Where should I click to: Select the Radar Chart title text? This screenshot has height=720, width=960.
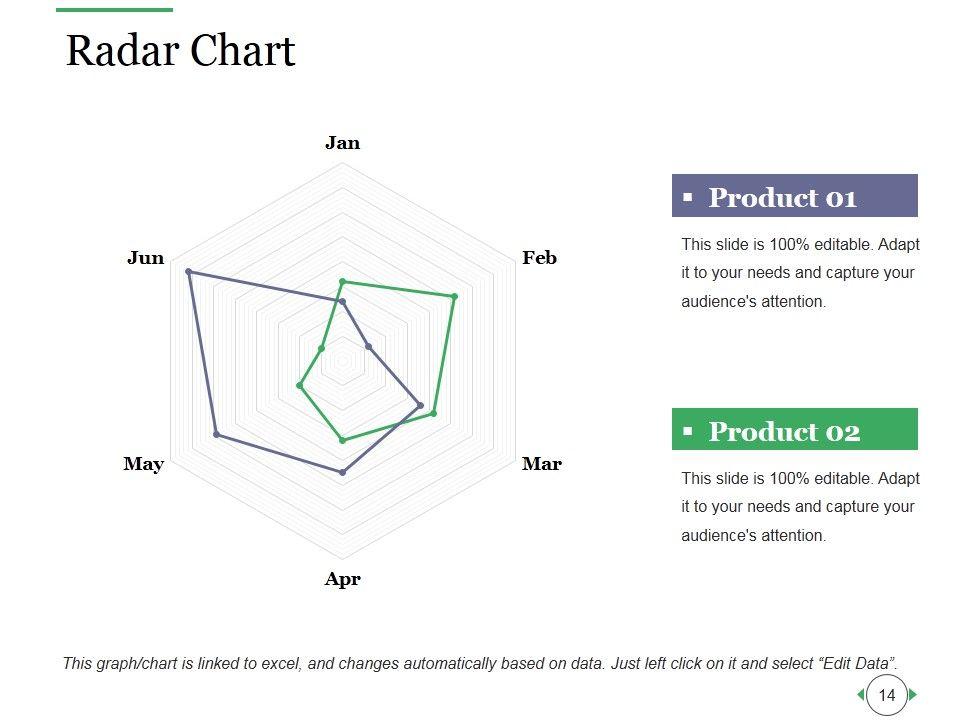coord(181,51)
